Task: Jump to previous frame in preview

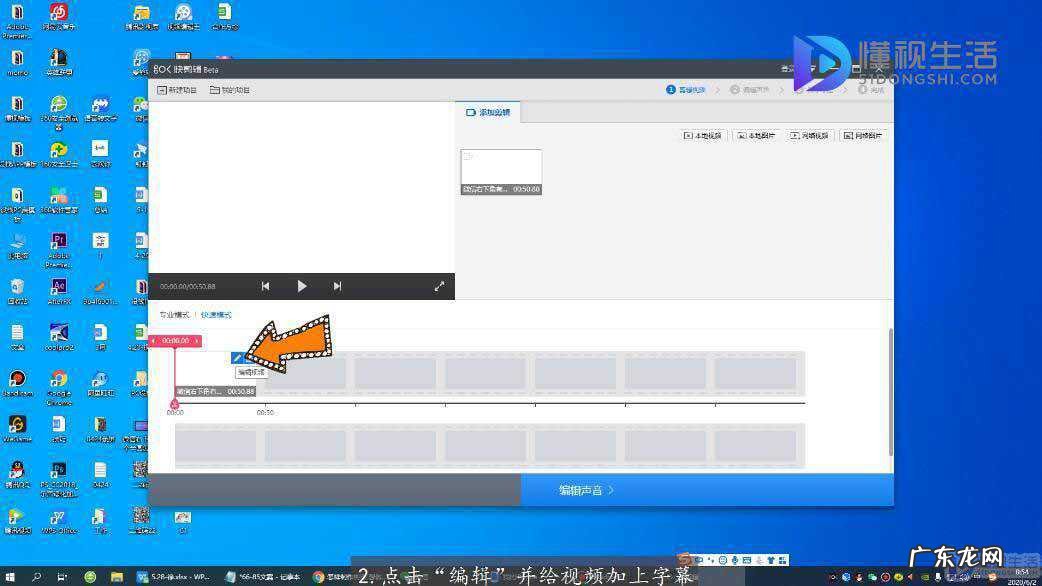Action: pyautogui.click(x=265, y=286)
